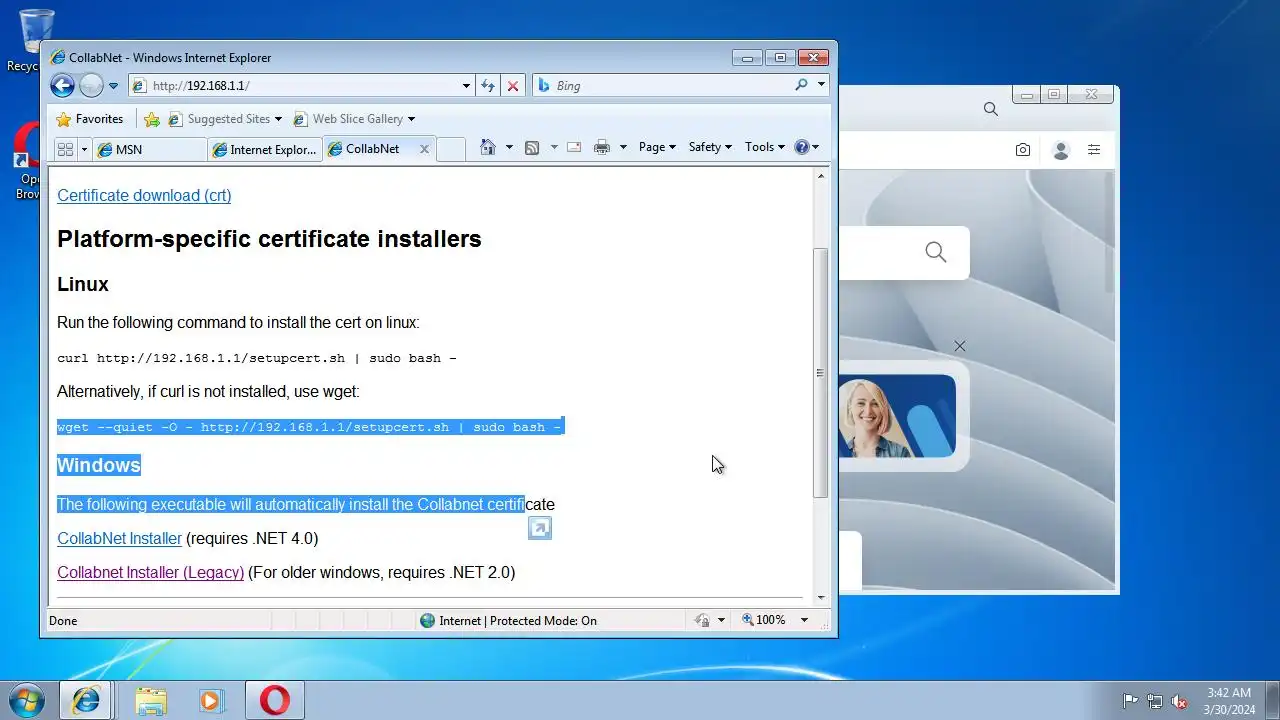The width and height of the screenshot is (1280, 720).
Task: Click Internet Explorer in the taskbar
Action: [x=86, y=701]
